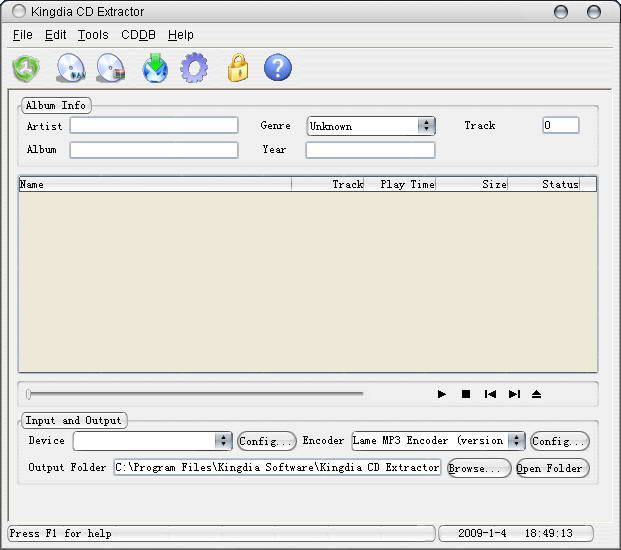Stop playback with the square stop button

click(466, 394)
